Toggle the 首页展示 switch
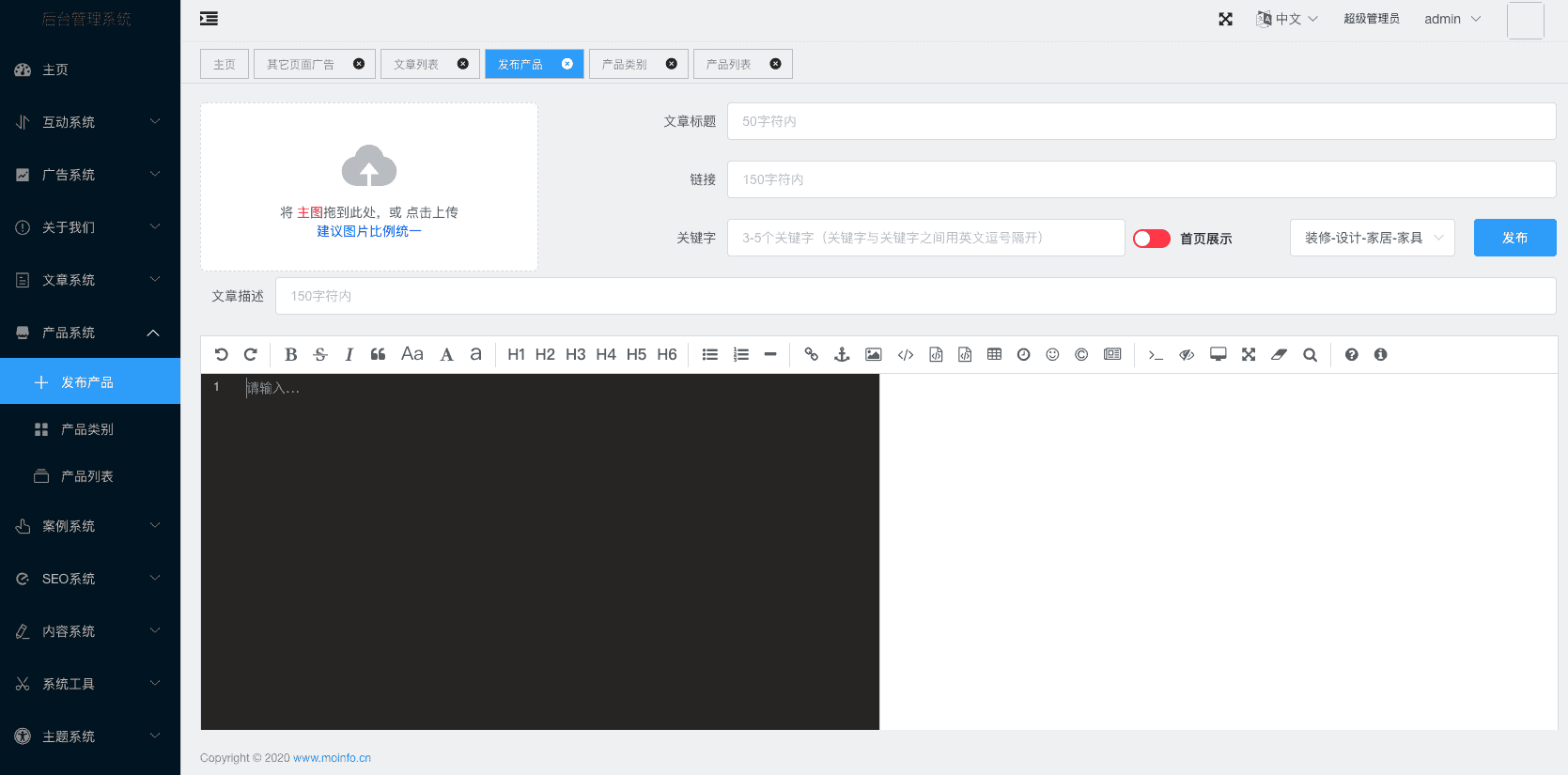This screenshot has width=1568, height=775. coord(1151,239)
